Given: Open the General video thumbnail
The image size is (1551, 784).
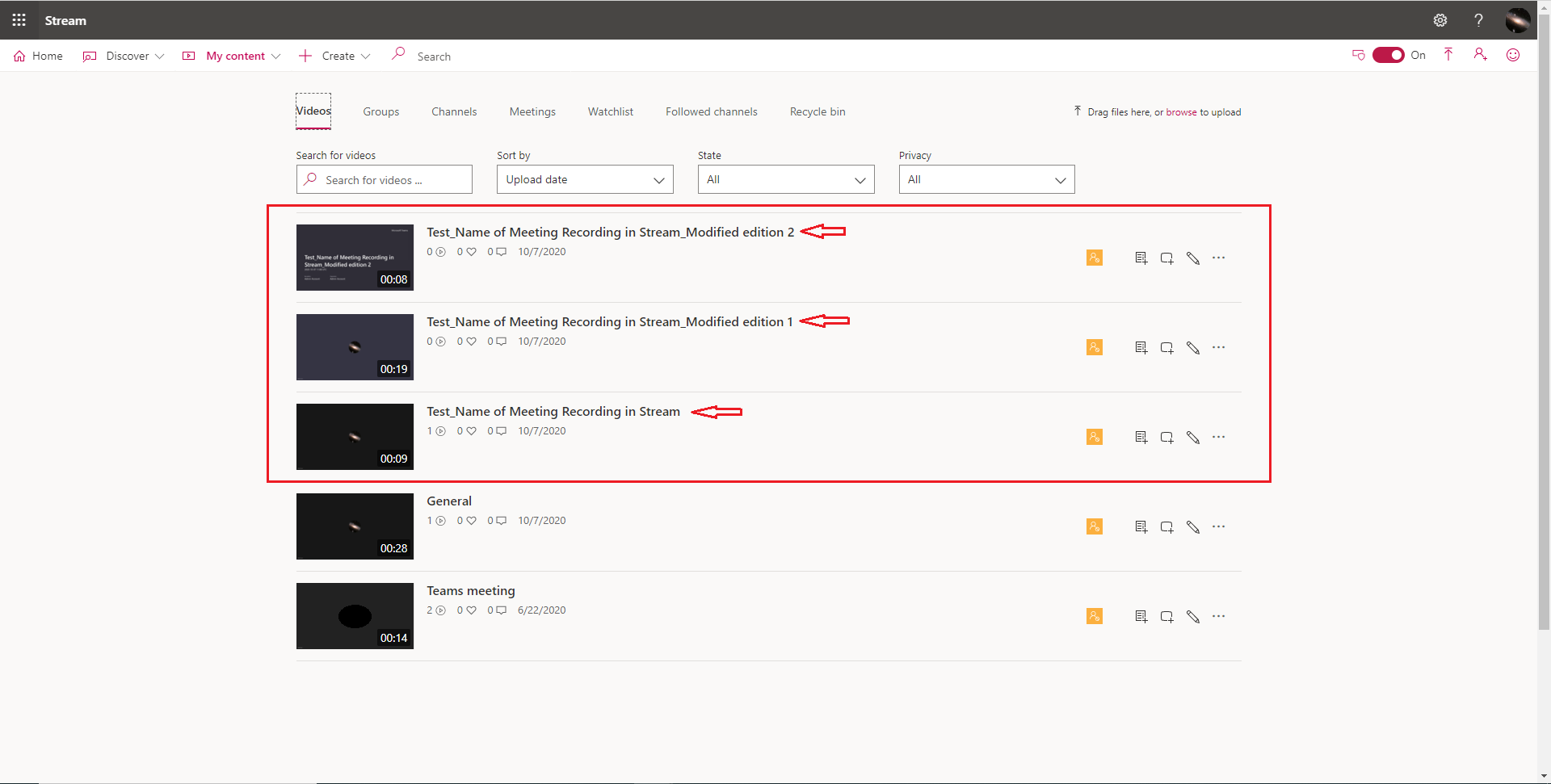Looking at the screenshot, I should (355, 526).
